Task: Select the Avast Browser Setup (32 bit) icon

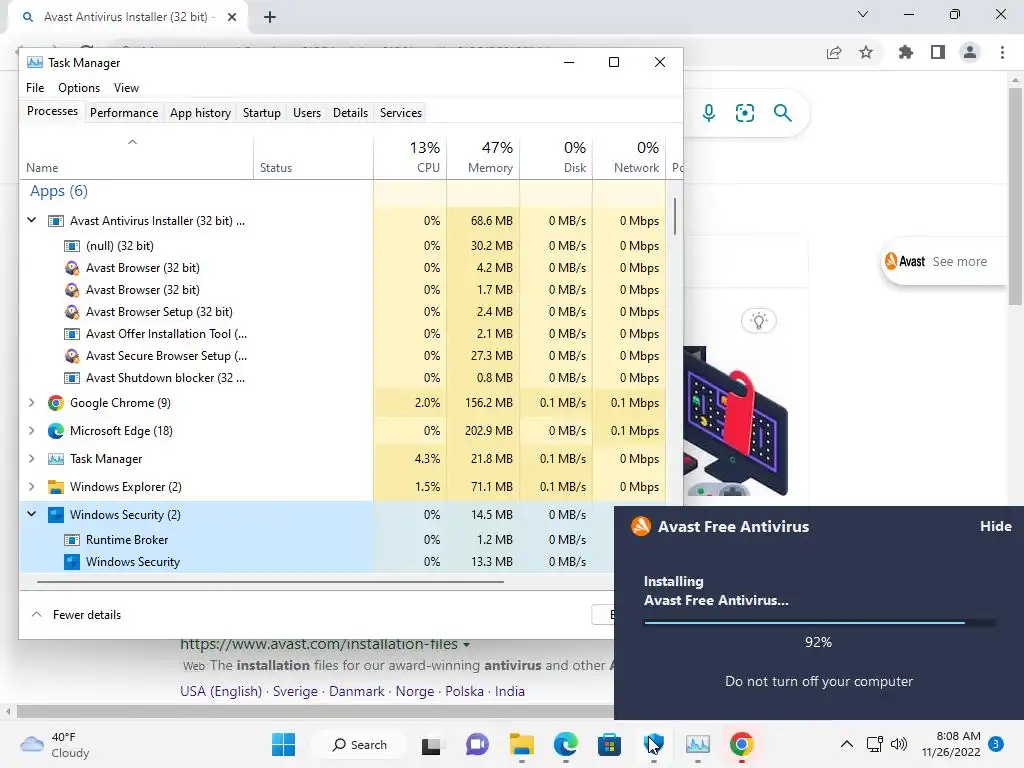Action: click(x=72, y=312)
